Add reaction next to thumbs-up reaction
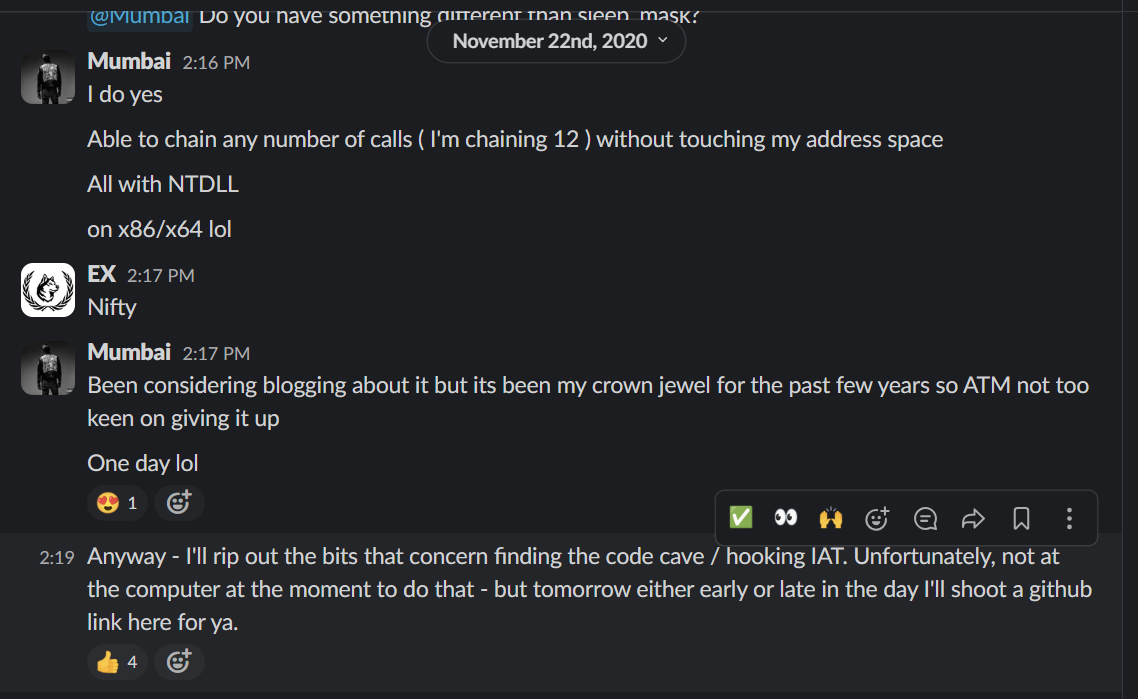The width and height of the screenshot is (1138, 699). coord(179,661)
